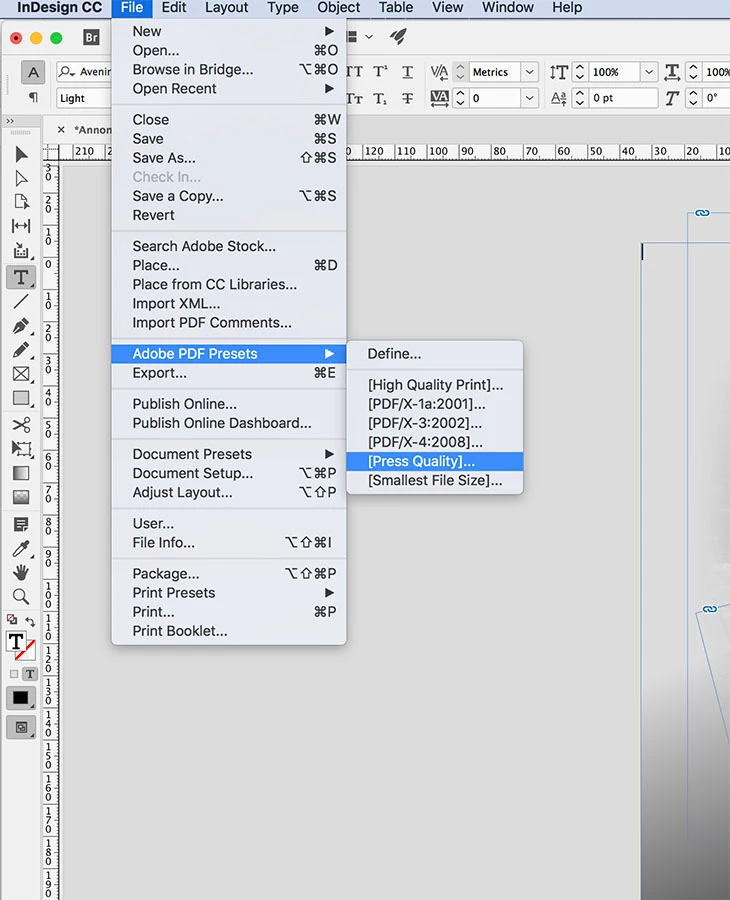Choose Package from File menu
The height and width of the screenshot is (900, 730).
point(228,573)
